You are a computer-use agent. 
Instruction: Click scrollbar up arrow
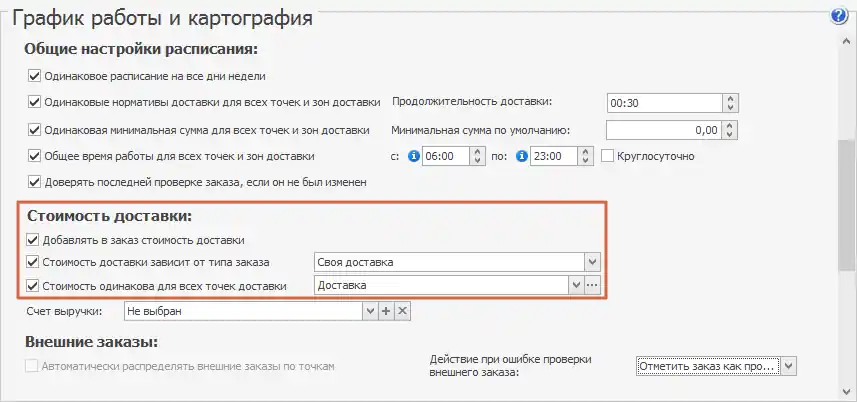click(846, 42)
